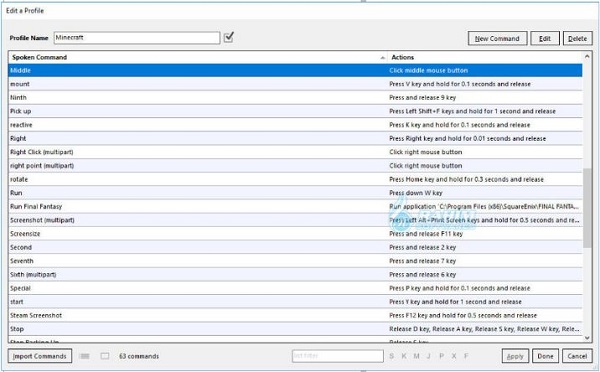This screenshot has height=372, width=600.
Task: Cancel editing the profile
Action: (577, 356)
